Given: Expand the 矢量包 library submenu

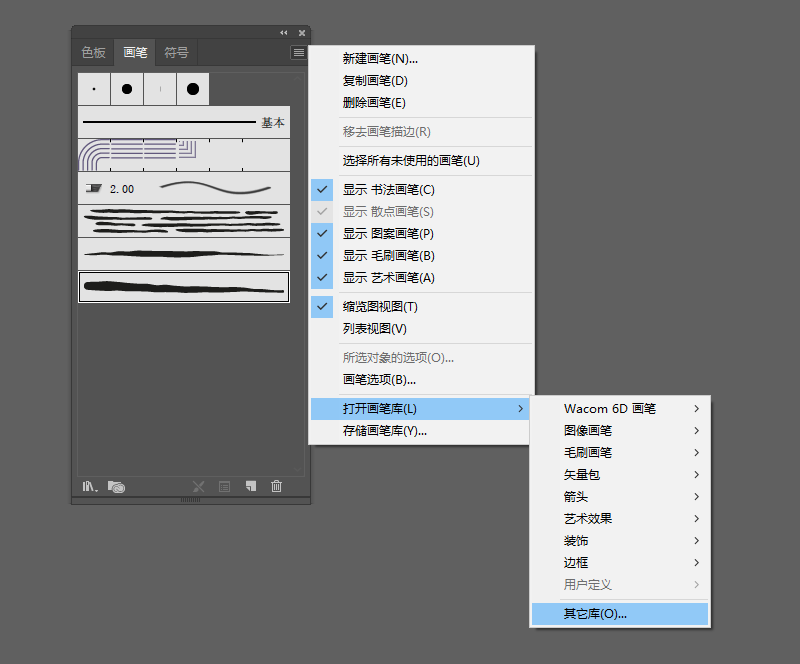Looking at the screenshot, I should (x=620, y=475).
